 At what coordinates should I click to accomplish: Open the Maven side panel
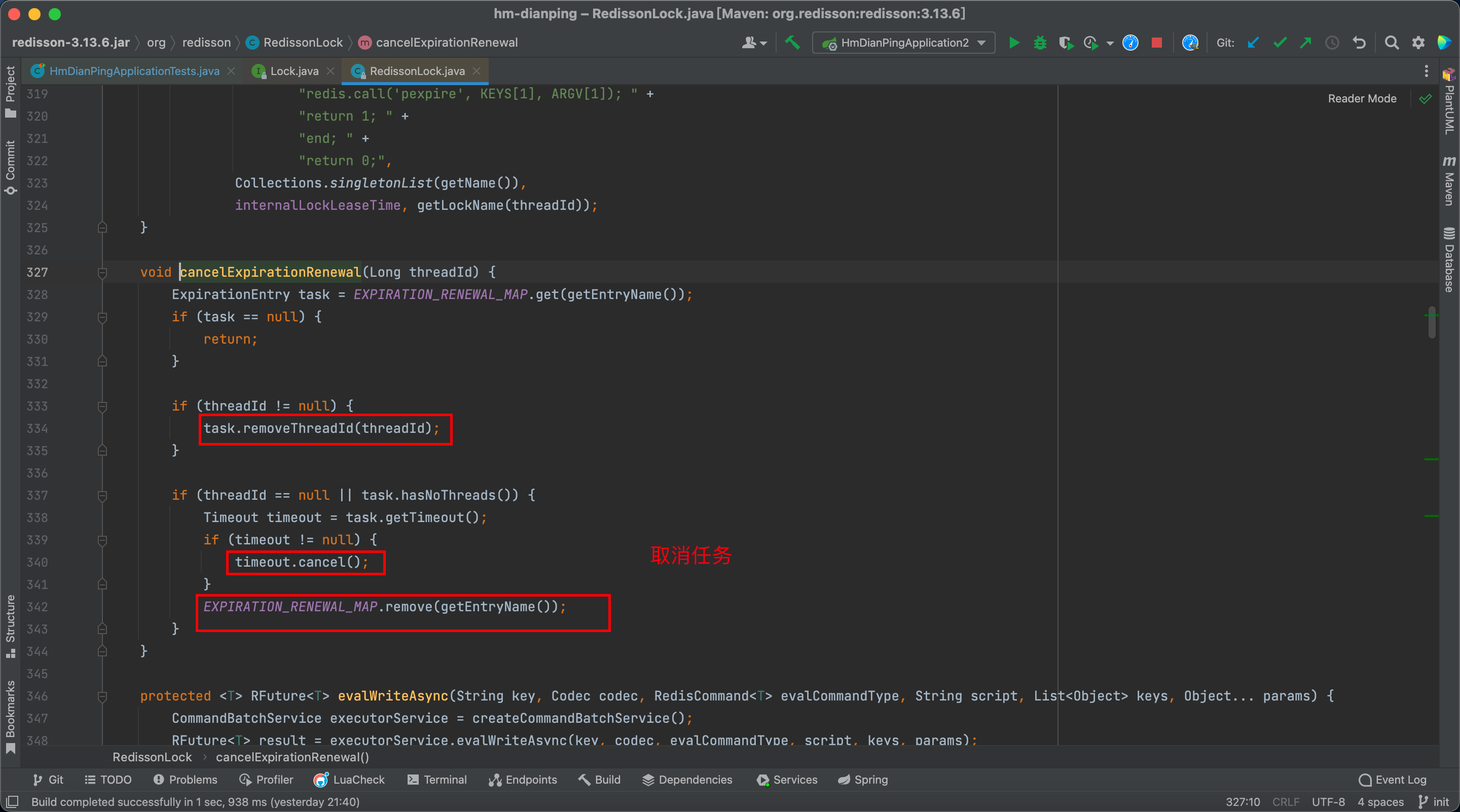point(1449,180)
